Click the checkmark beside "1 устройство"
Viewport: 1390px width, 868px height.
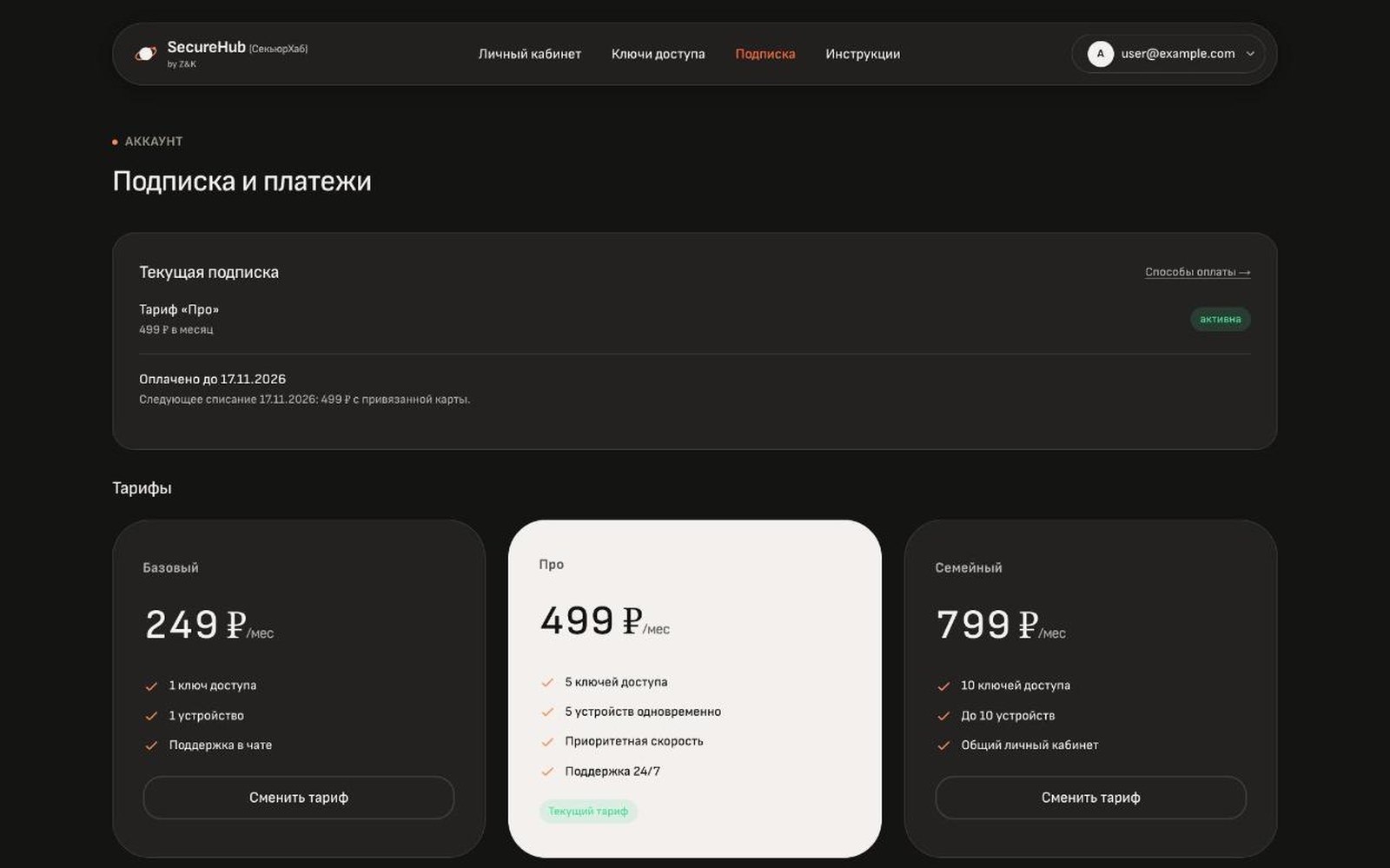pos(151,716)
